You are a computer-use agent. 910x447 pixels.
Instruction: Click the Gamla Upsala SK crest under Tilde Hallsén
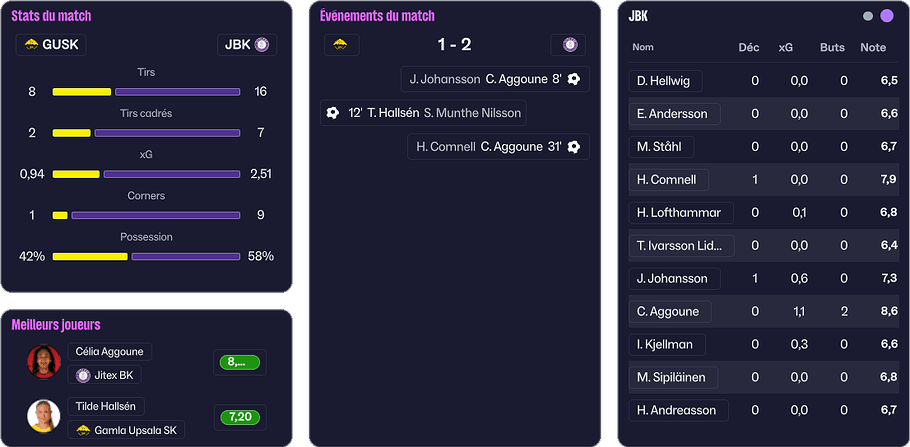83,430
